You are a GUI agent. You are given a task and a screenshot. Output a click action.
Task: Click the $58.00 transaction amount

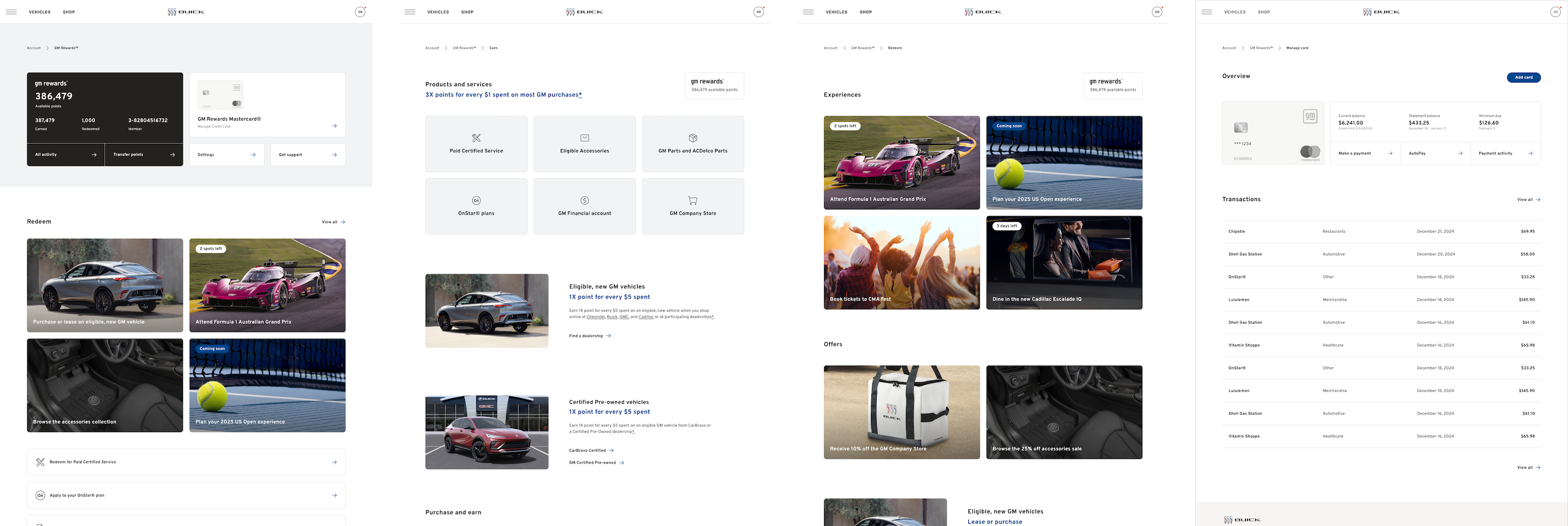[x=1528, y=254]
